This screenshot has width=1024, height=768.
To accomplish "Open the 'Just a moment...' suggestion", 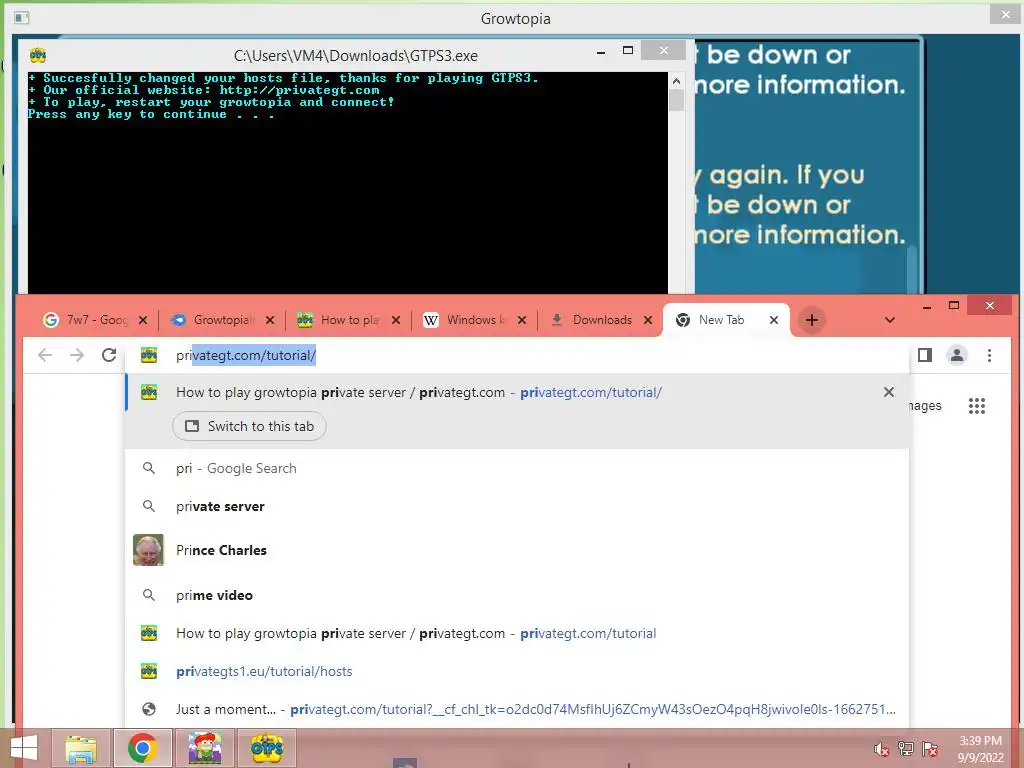I will (517, 709).
